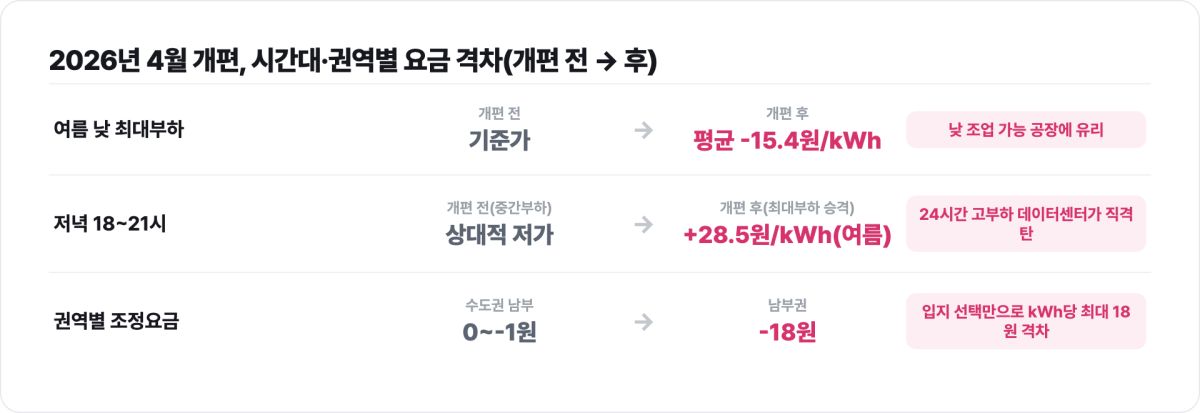This screenshot has height=413, width=1200.
Task: Click the arrow in the 저녁 18~21시 row
Action: point(644,224)
